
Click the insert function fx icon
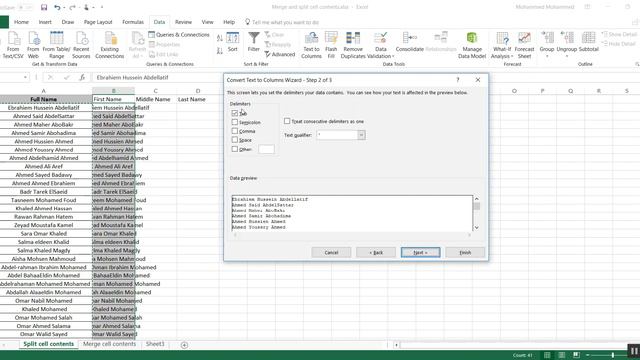[82, 77]
